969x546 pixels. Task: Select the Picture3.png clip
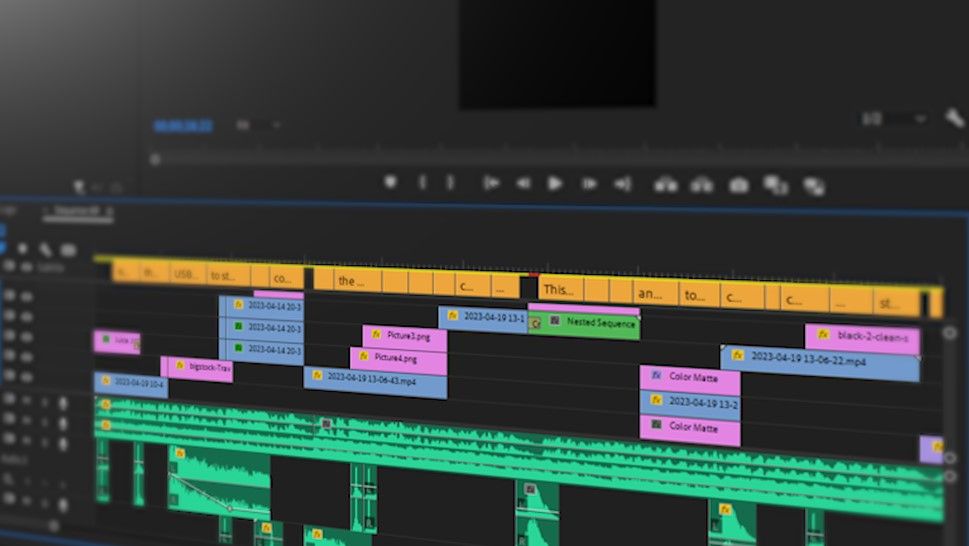405,337
